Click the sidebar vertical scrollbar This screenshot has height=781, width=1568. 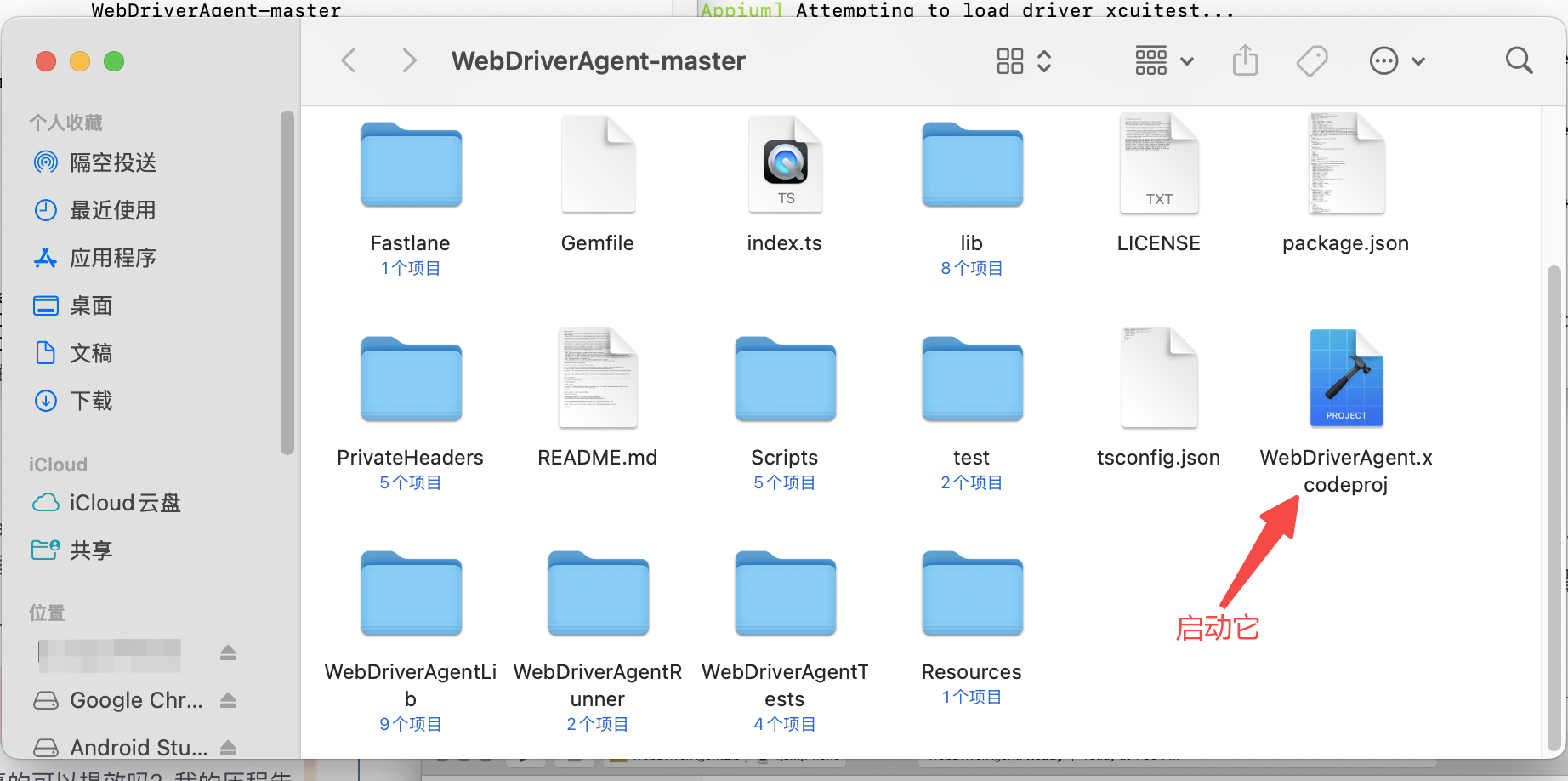point(287,282)
